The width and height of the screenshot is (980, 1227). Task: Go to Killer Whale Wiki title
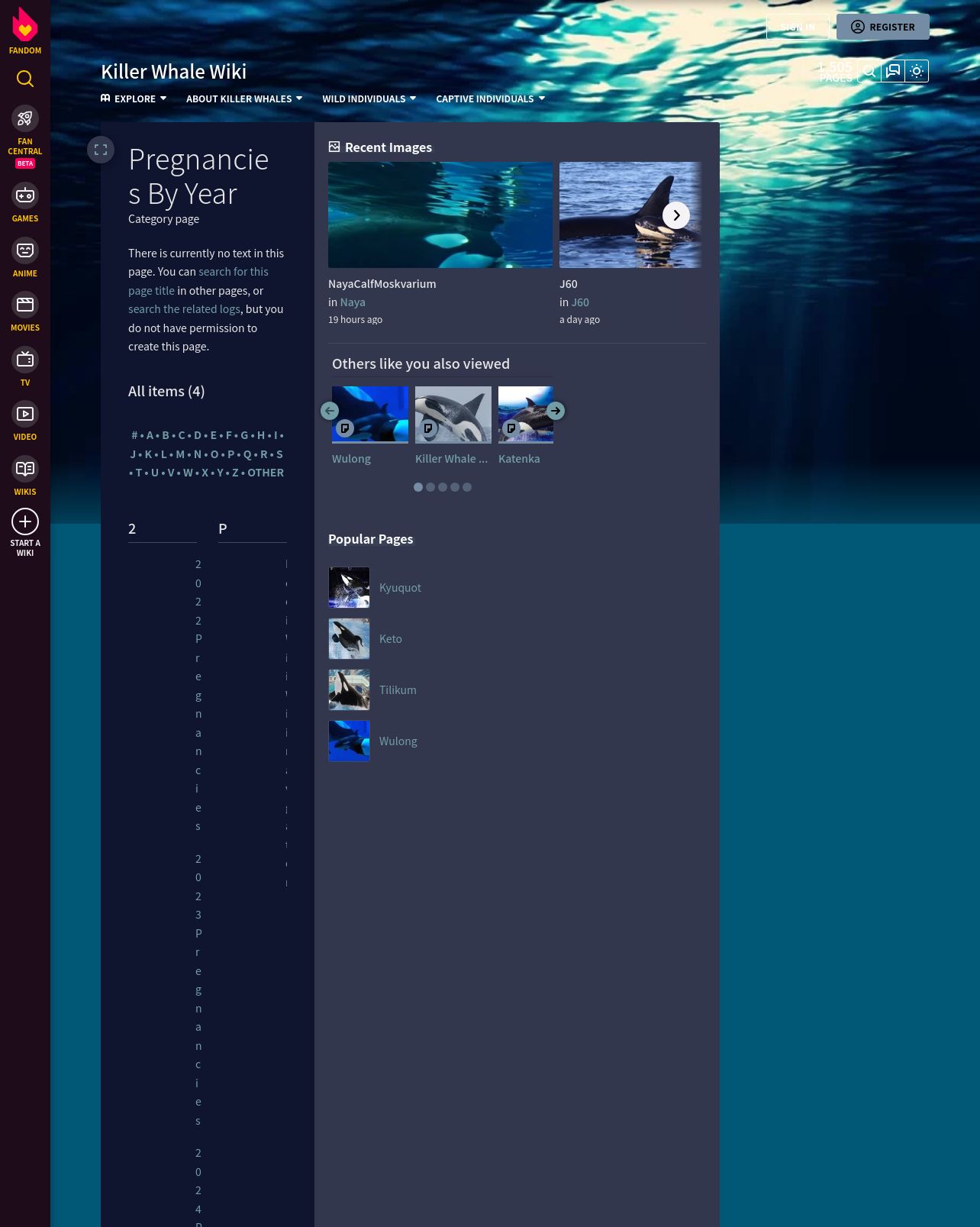click(x=174, y=72)
